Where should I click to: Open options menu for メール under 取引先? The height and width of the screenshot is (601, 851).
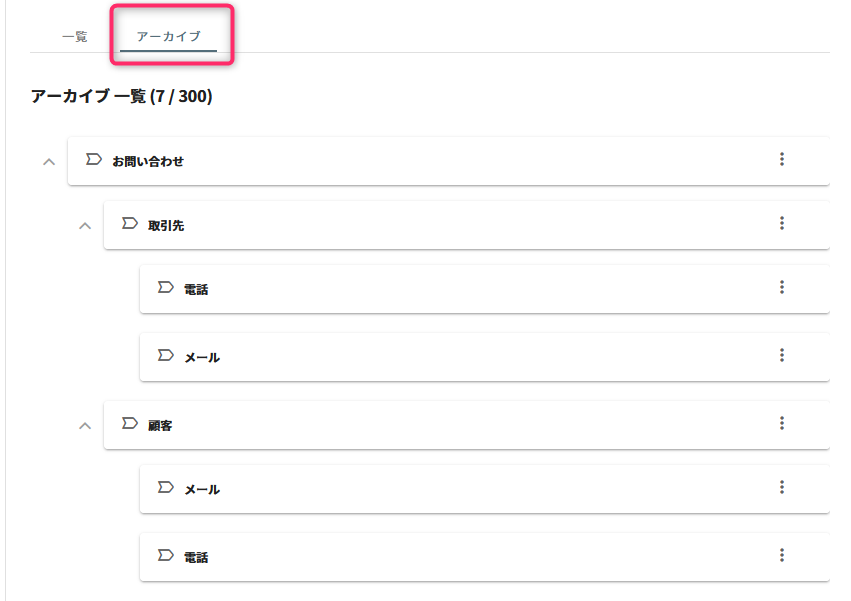coord(782,355)
